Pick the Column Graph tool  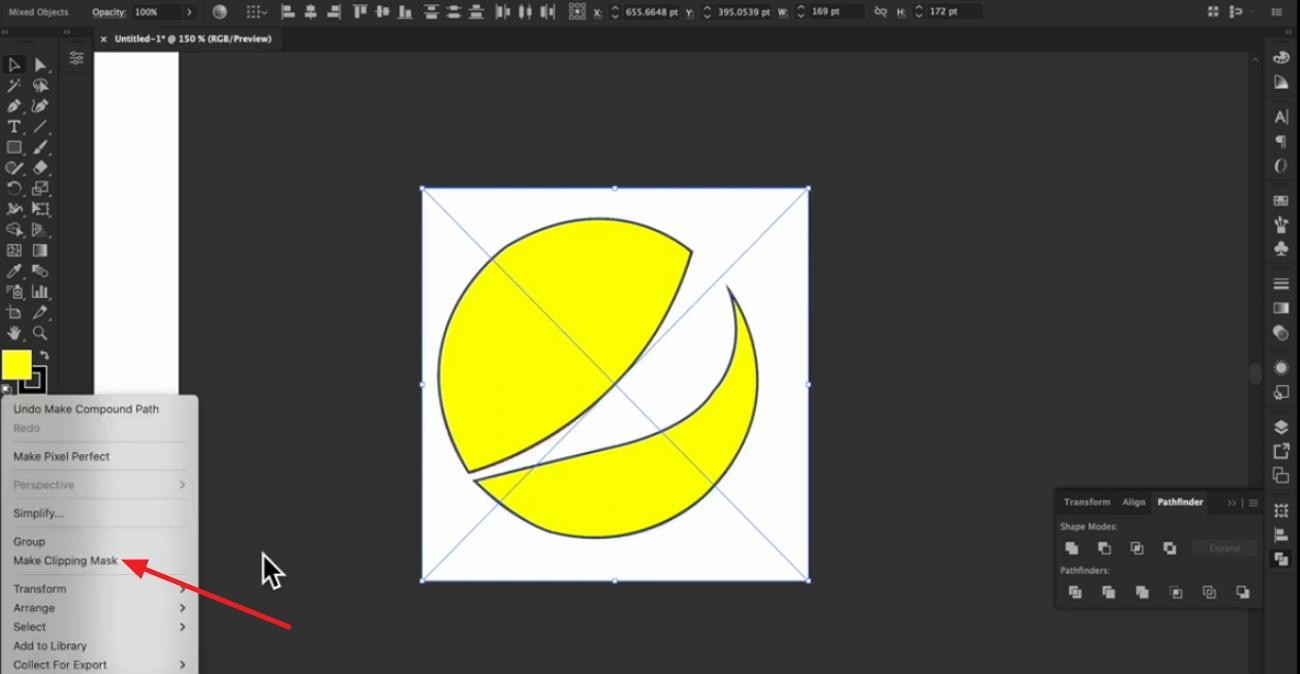[x=40, y=292]
